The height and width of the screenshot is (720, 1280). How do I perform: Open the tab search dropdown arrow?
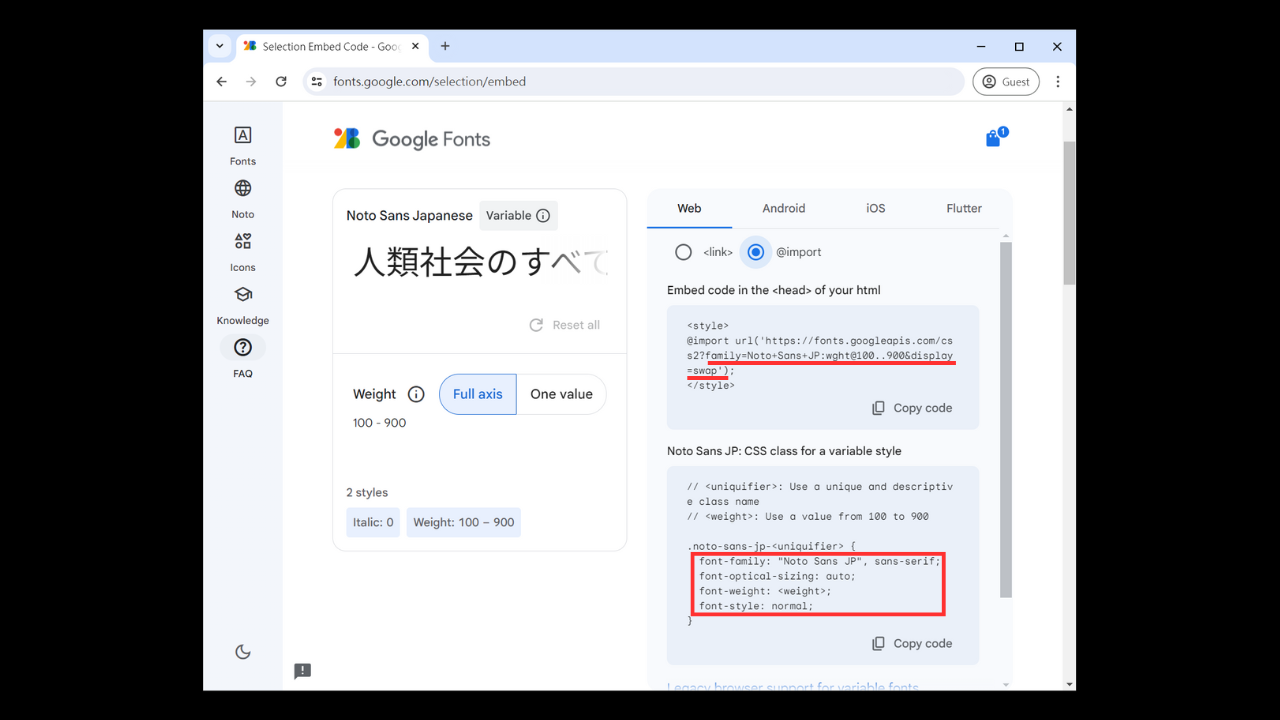(x=220, y=46)
